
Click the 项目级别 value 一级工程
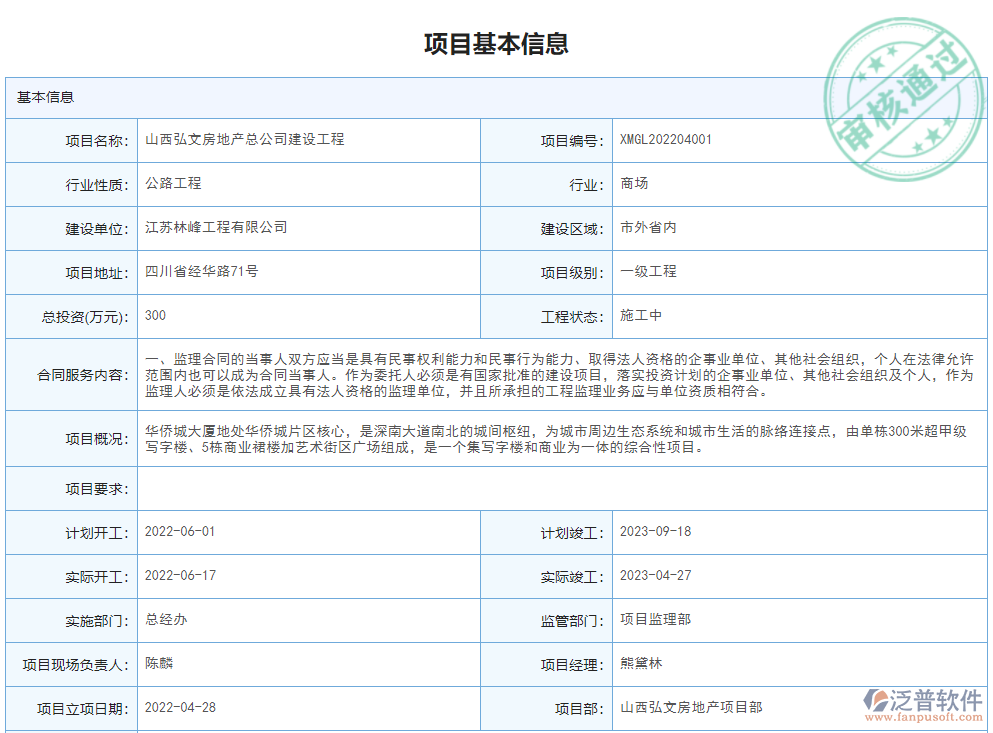[645, 272]
